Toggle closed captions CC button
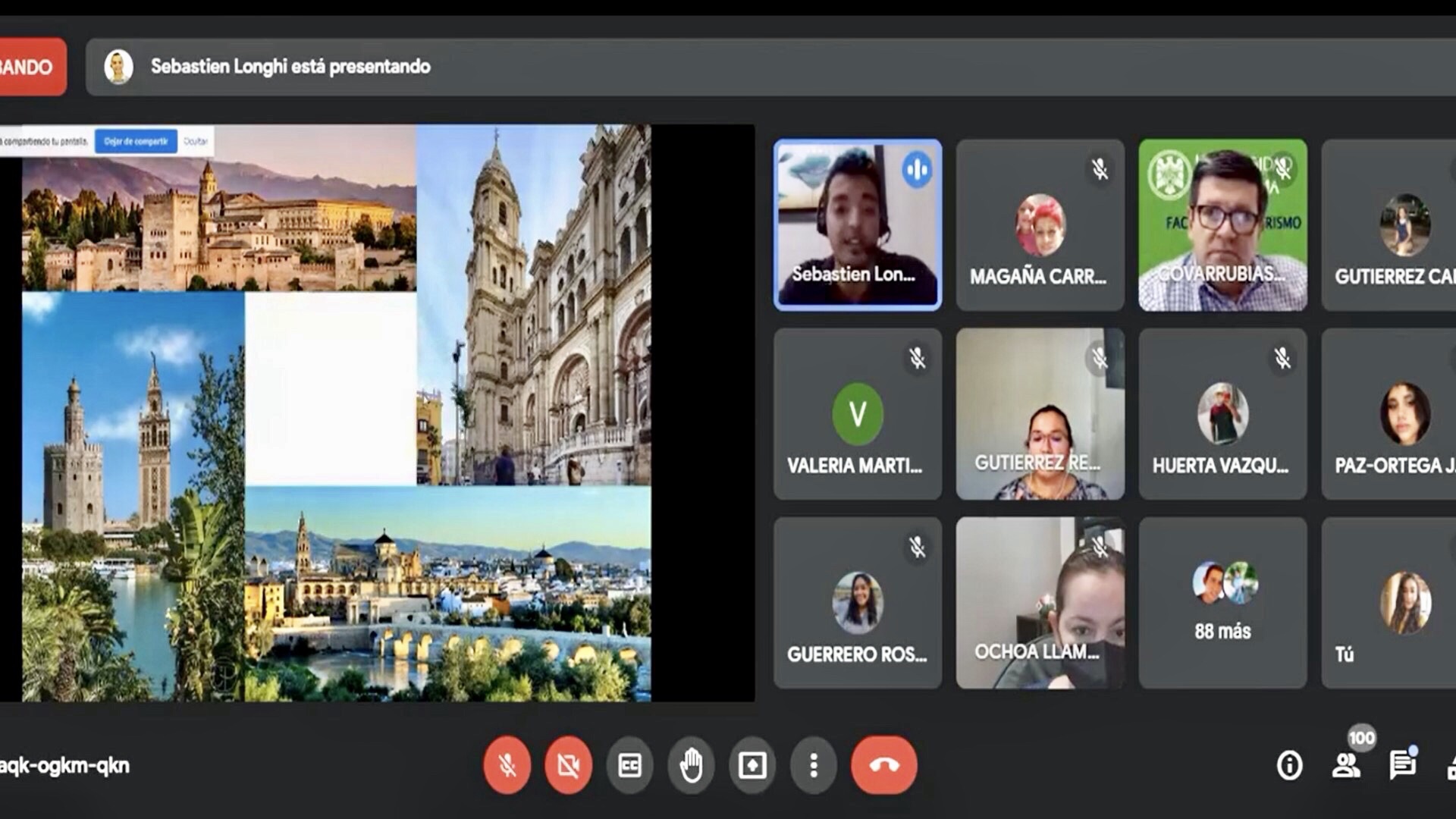This screenshot has height=819, width=1456. [629, 765]
